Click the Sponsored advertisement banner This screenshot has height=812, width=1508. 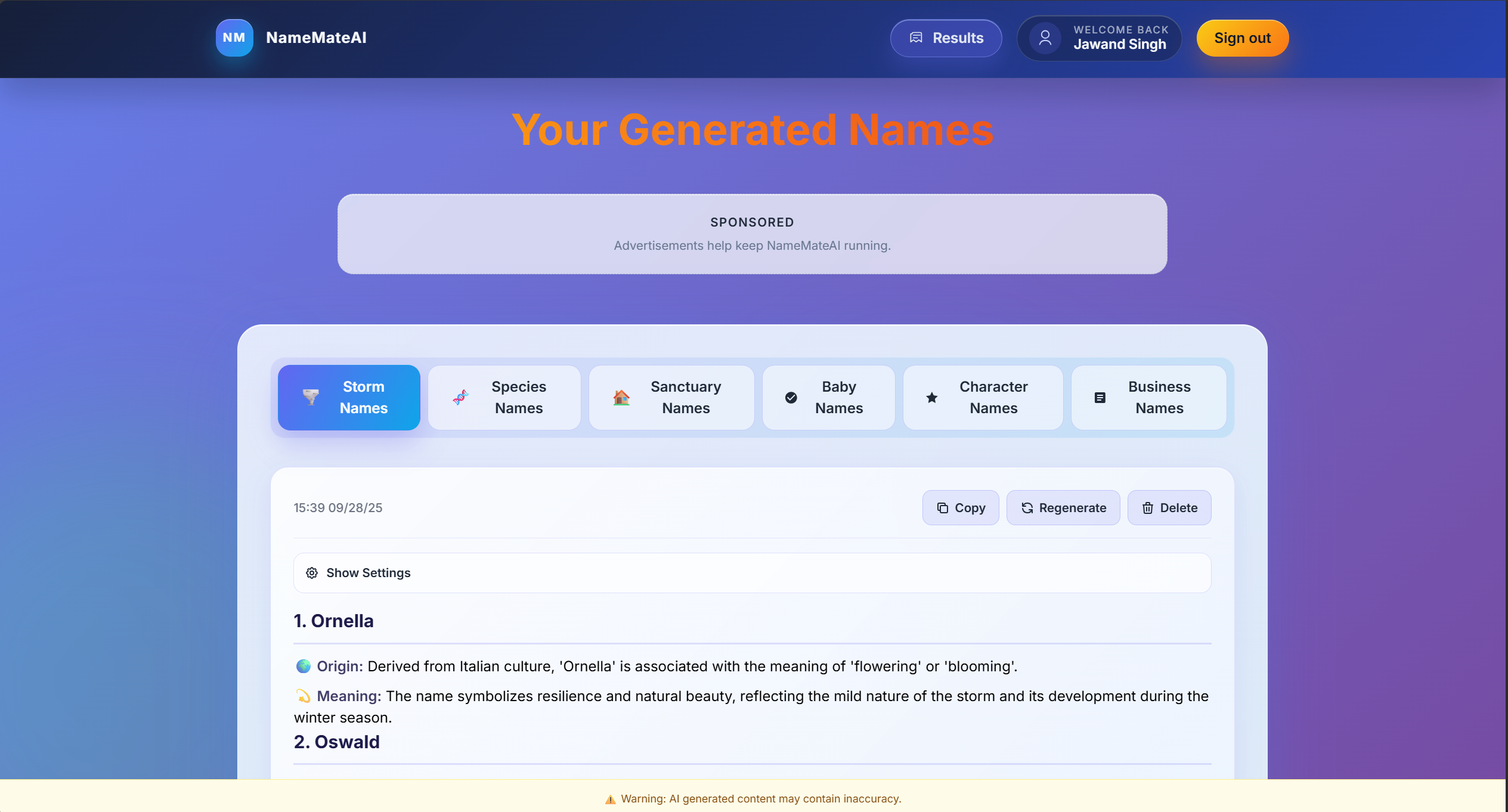(x=751, y=234)
